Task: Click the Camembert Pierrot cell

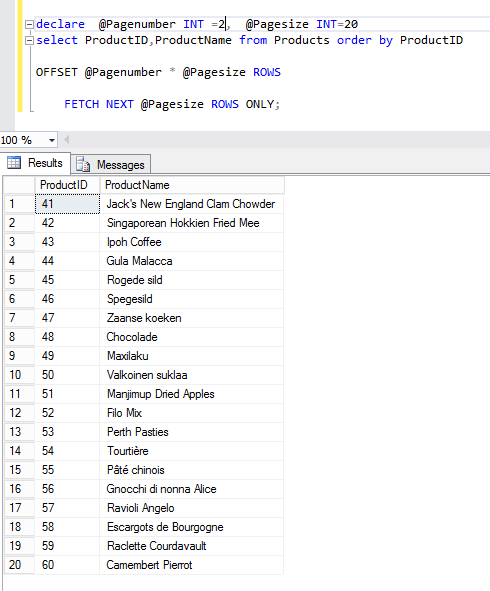Action: (192, 565)
